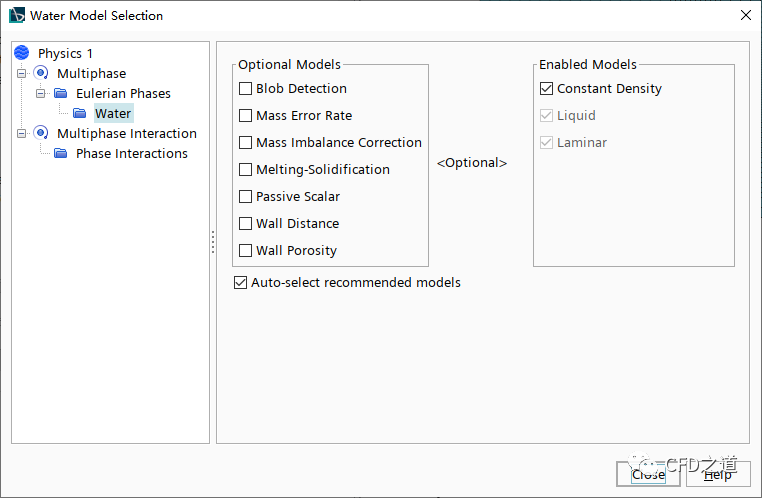
Task: Click the Eulerian Phases folder icon
Action: (60, 93)
